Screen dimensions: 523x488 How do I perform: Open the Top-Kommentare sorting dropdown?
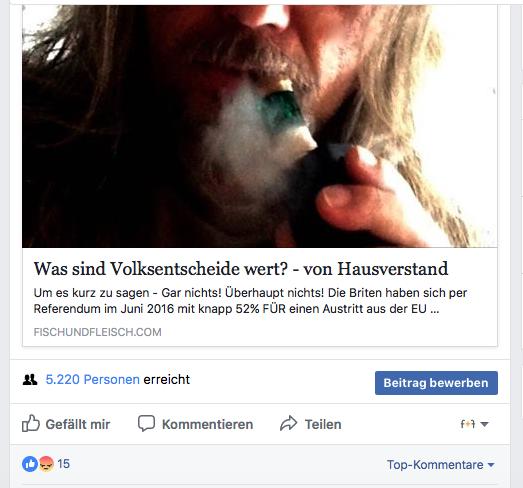(x=440, y=465)
